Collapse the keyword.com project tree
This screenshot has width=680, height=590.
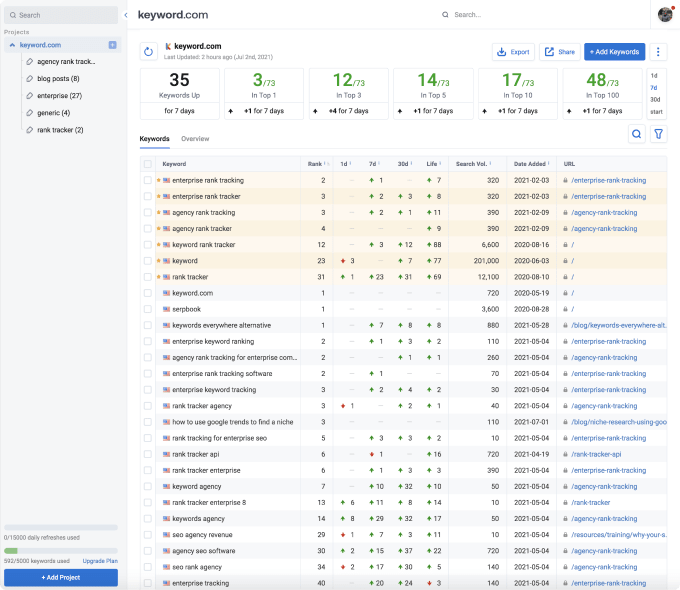(12, 45)
